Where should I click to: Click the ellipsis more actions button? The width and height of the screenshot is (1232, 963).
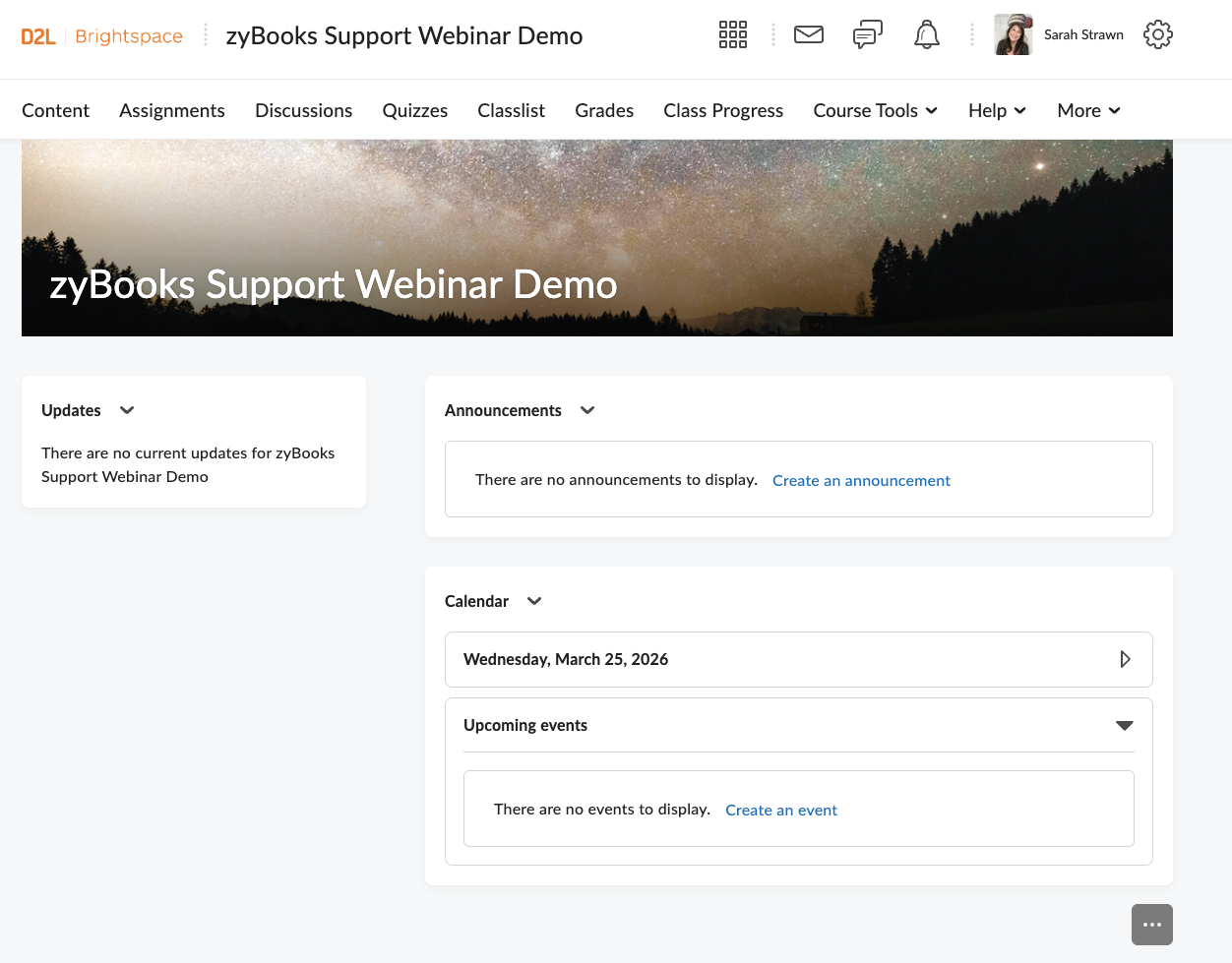pos(1152,925)
